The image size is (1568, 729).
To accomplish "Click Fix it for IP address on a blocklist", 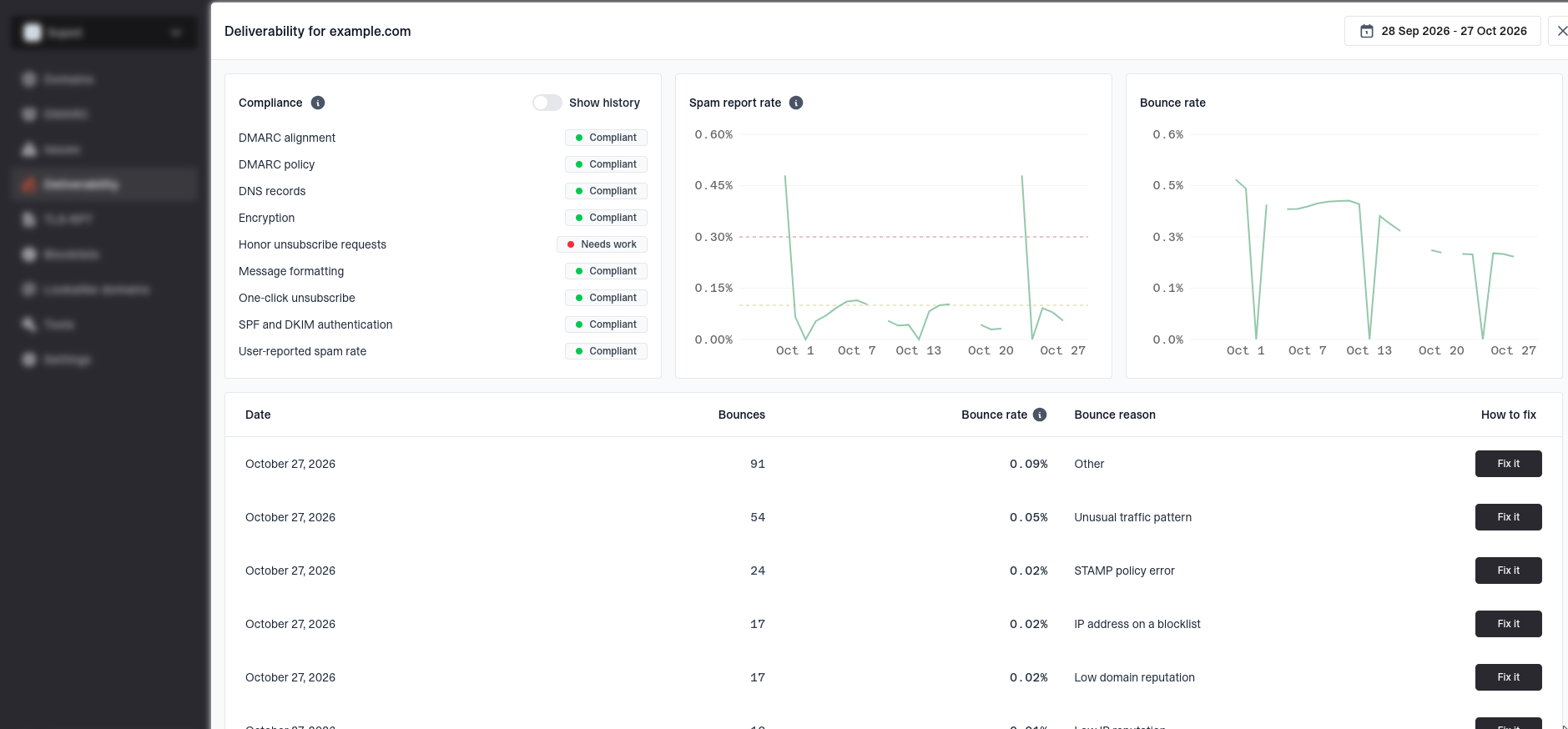I will point(1508,624).
